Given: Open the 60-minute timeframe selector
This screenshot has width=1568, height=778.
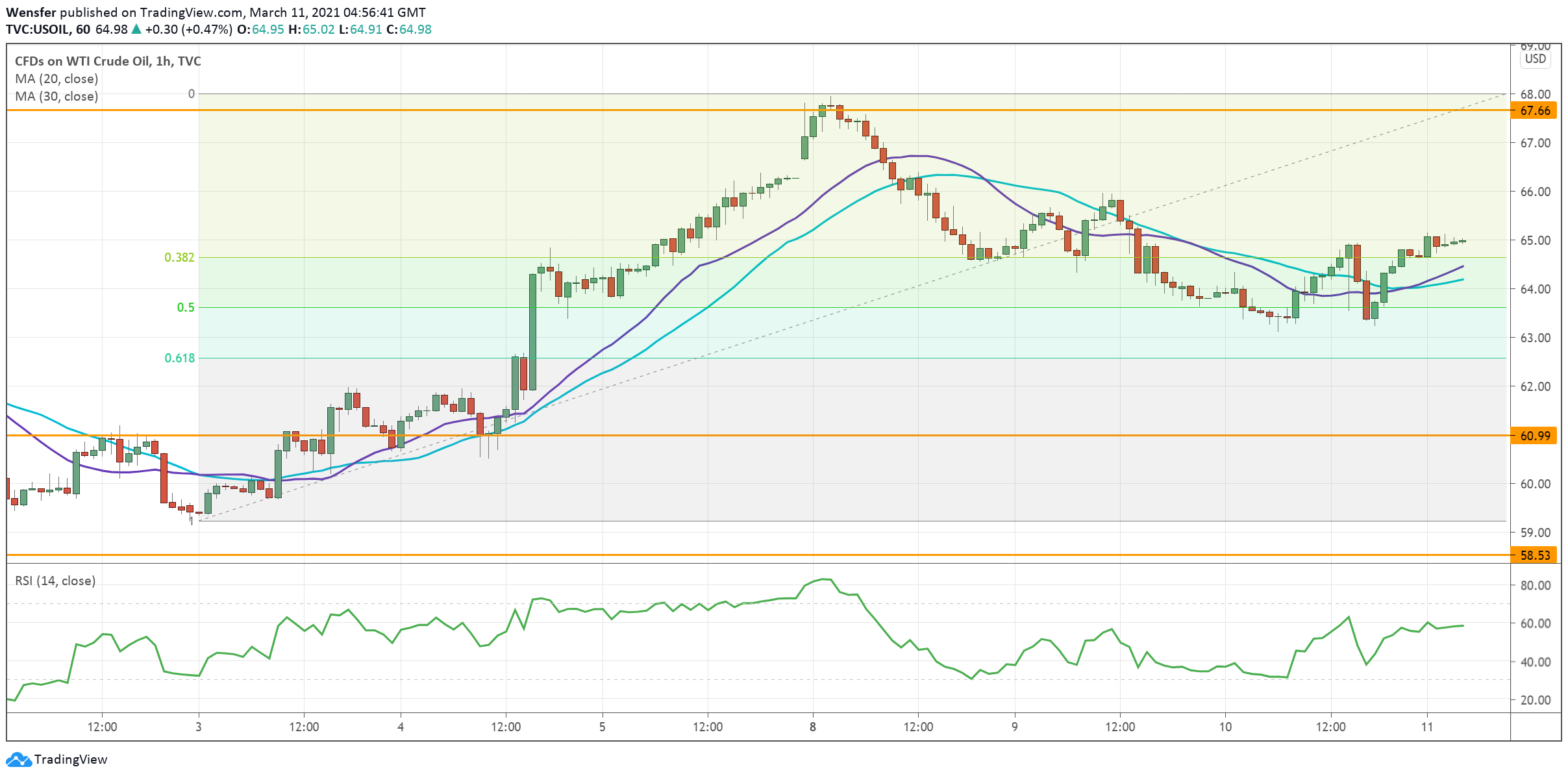Looking at the screenshot, I should [x=84, y=29].
